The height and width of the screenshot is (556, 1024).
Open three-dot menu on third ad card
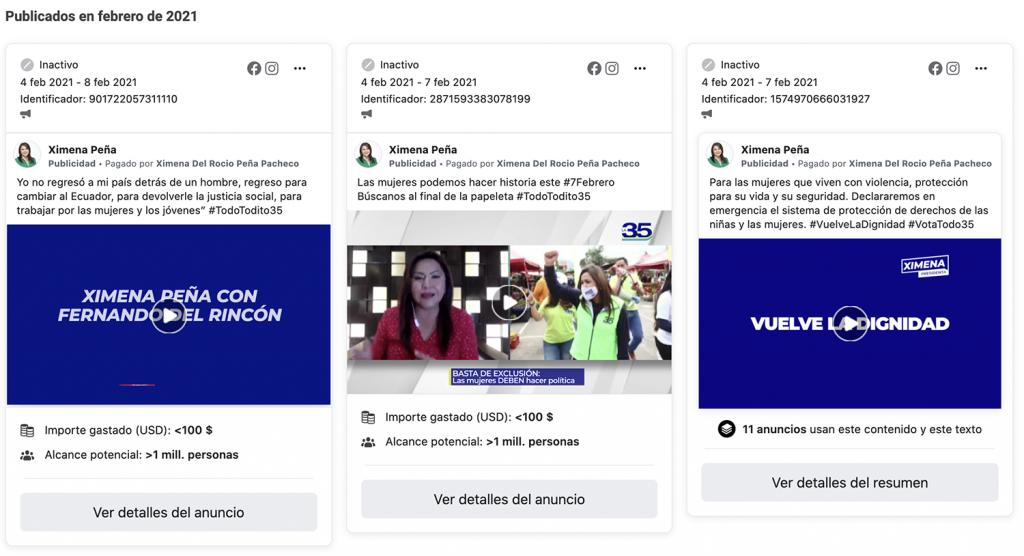981,69
